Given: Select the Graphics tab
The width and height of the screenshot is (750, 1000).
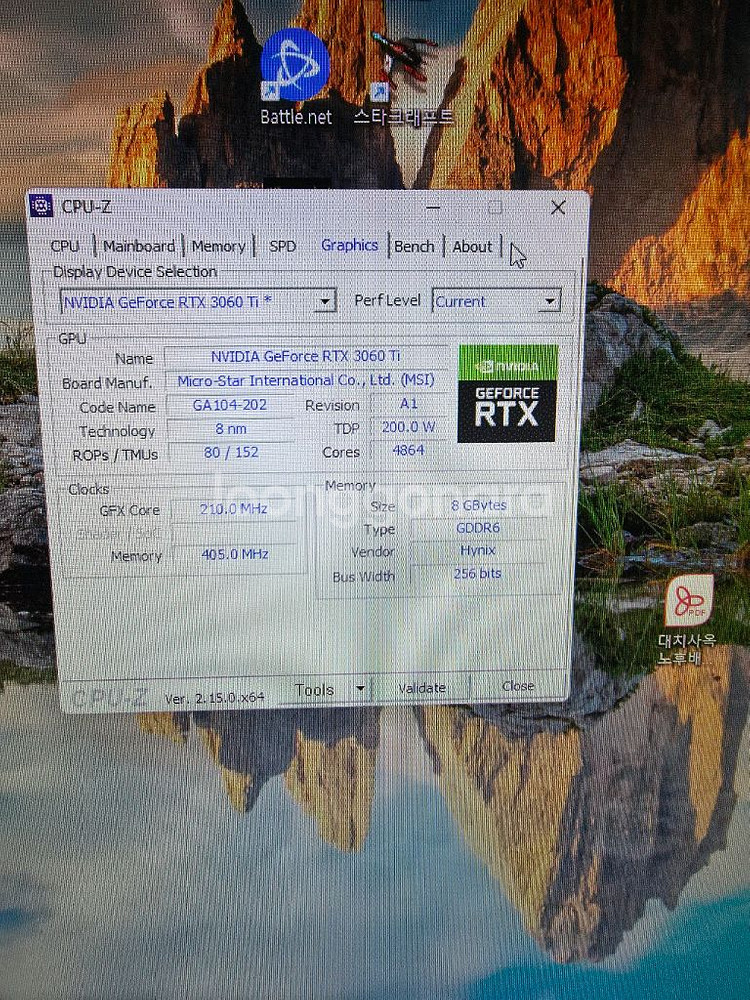Looking at the screenshot, I should 349,245.
